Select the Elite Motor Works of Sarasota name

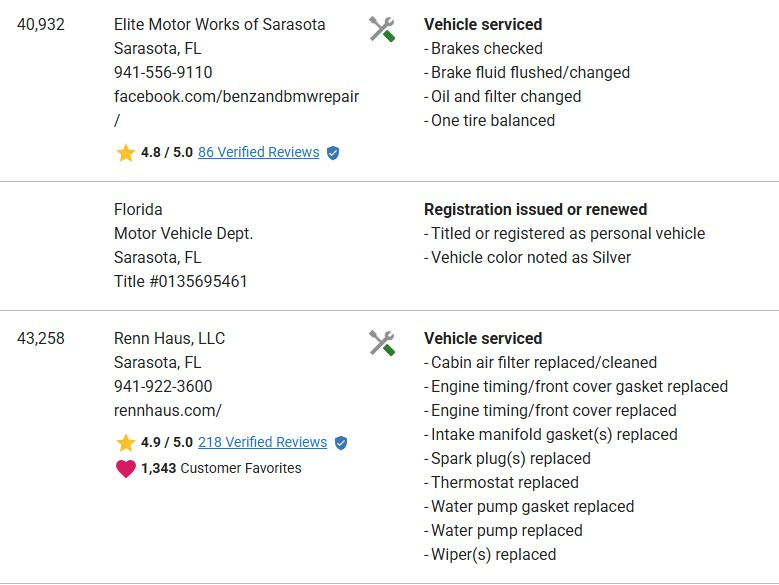[219, 24]
